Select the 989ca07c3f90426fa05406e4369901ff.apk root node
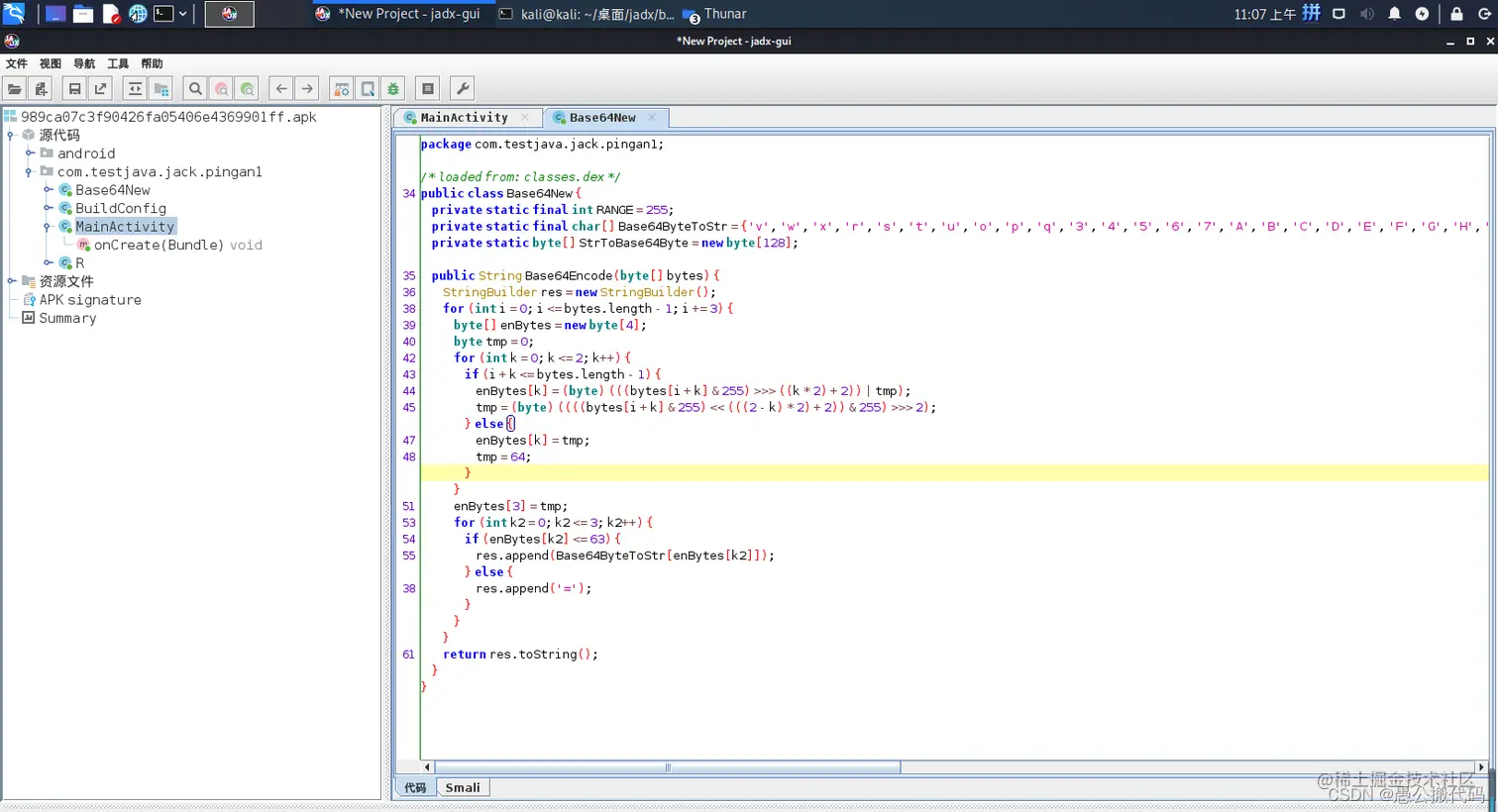Screen dimensions: 1498x812 point(168,117)
